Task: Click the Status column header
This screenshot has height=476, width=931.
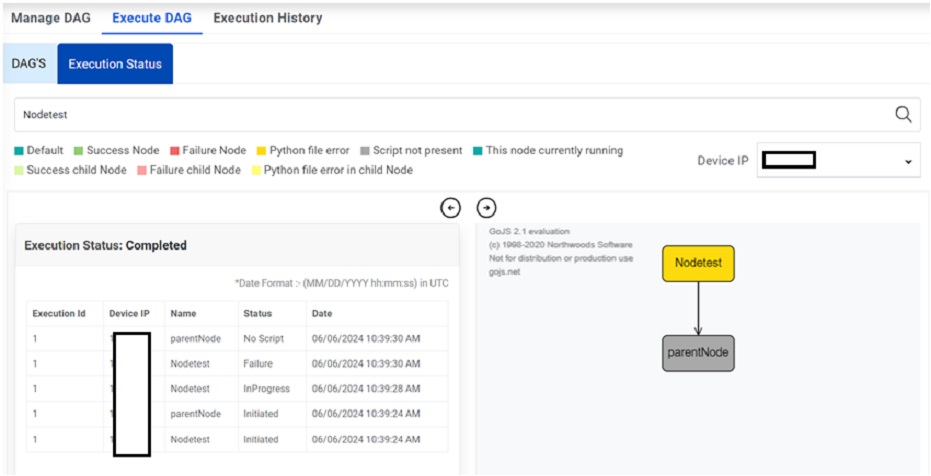Action: pyautogui.click(x=257, y=313)
